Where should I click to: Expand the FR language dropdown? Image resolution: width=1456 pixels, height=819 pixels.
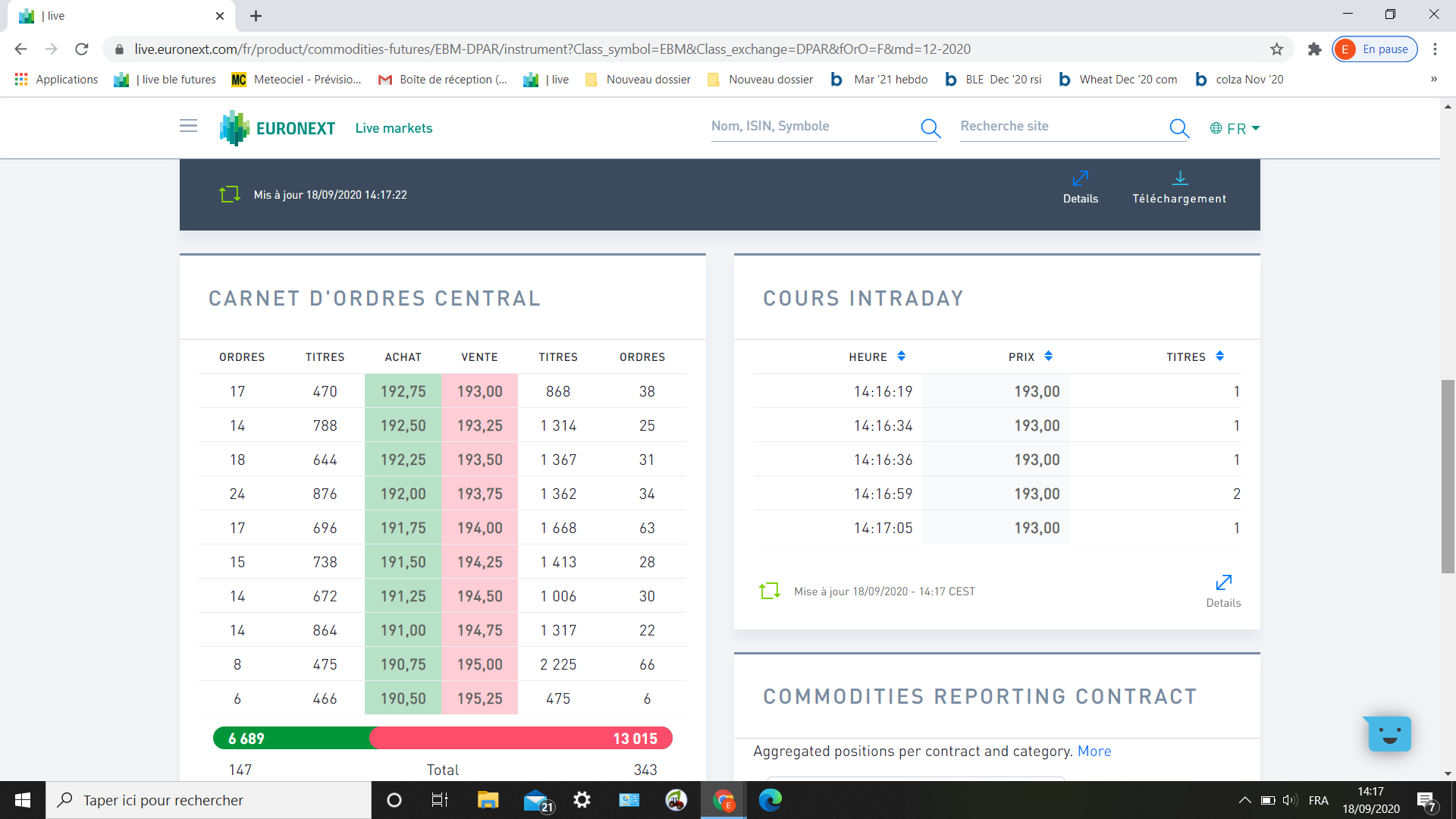coord(1235,128)
